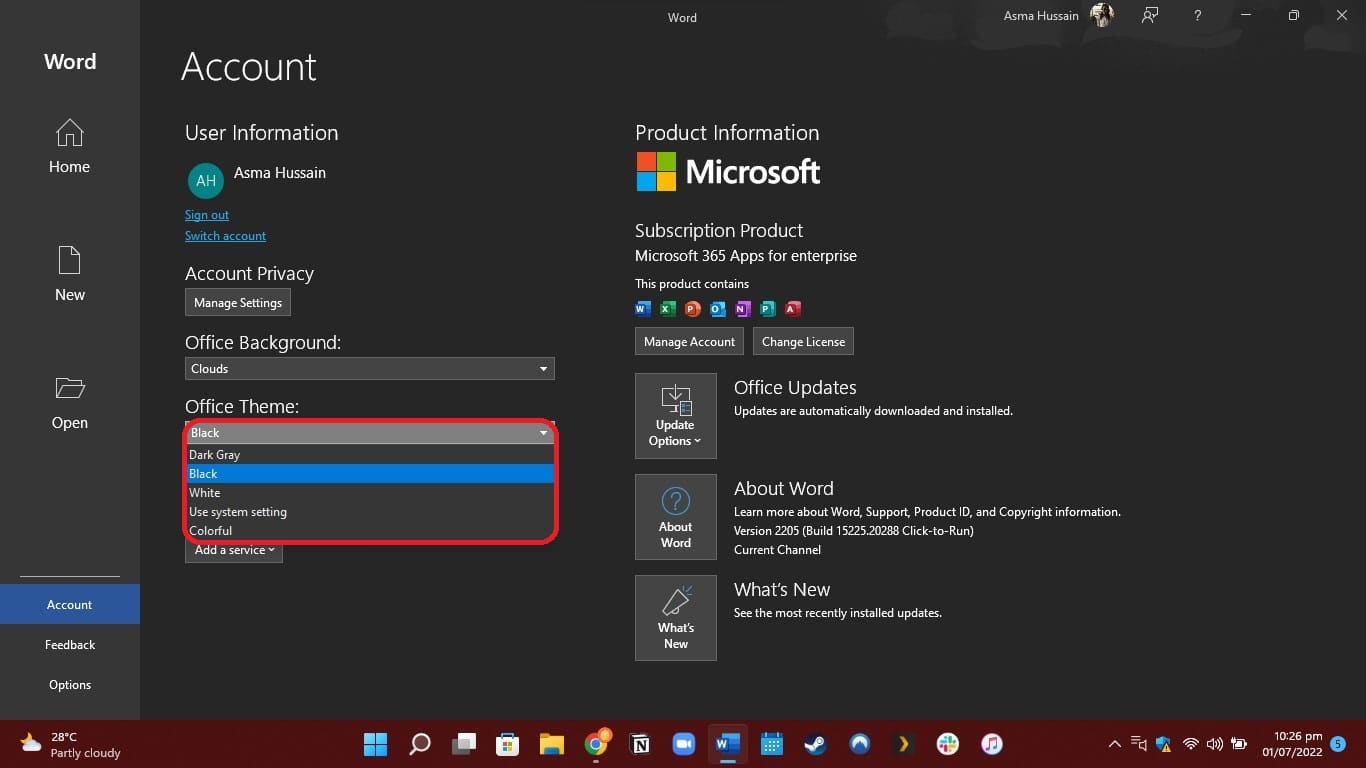Choose the White theme option

click(205, 493)
